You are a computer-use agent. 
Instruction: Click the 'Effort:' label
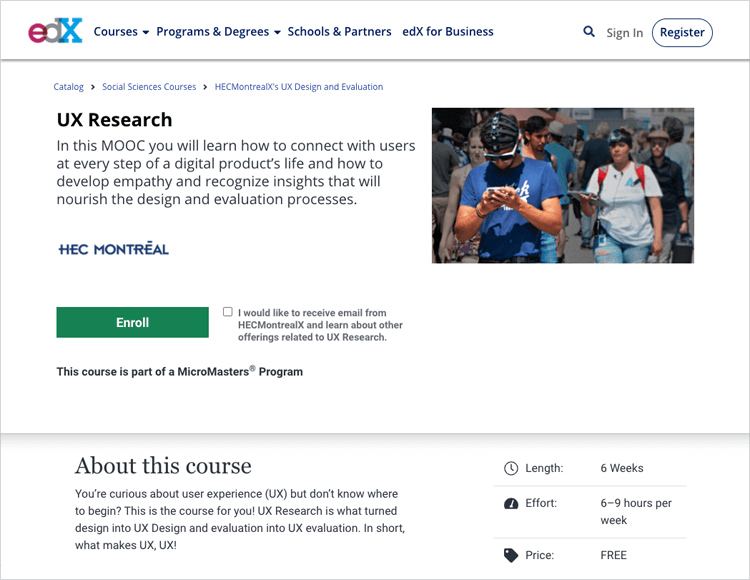point(541,503)
